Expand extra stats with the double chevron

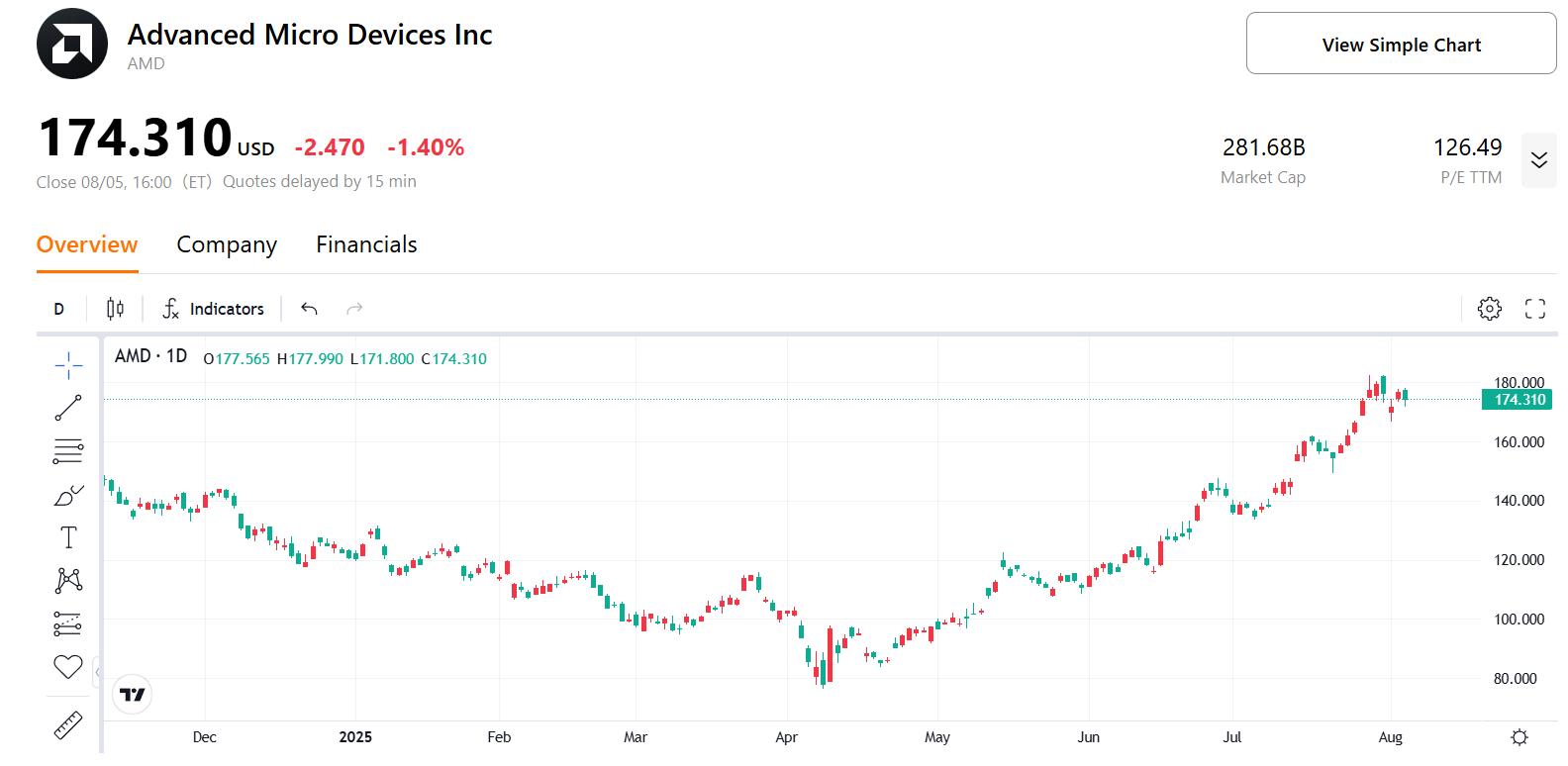click(x=1538, y=159)
